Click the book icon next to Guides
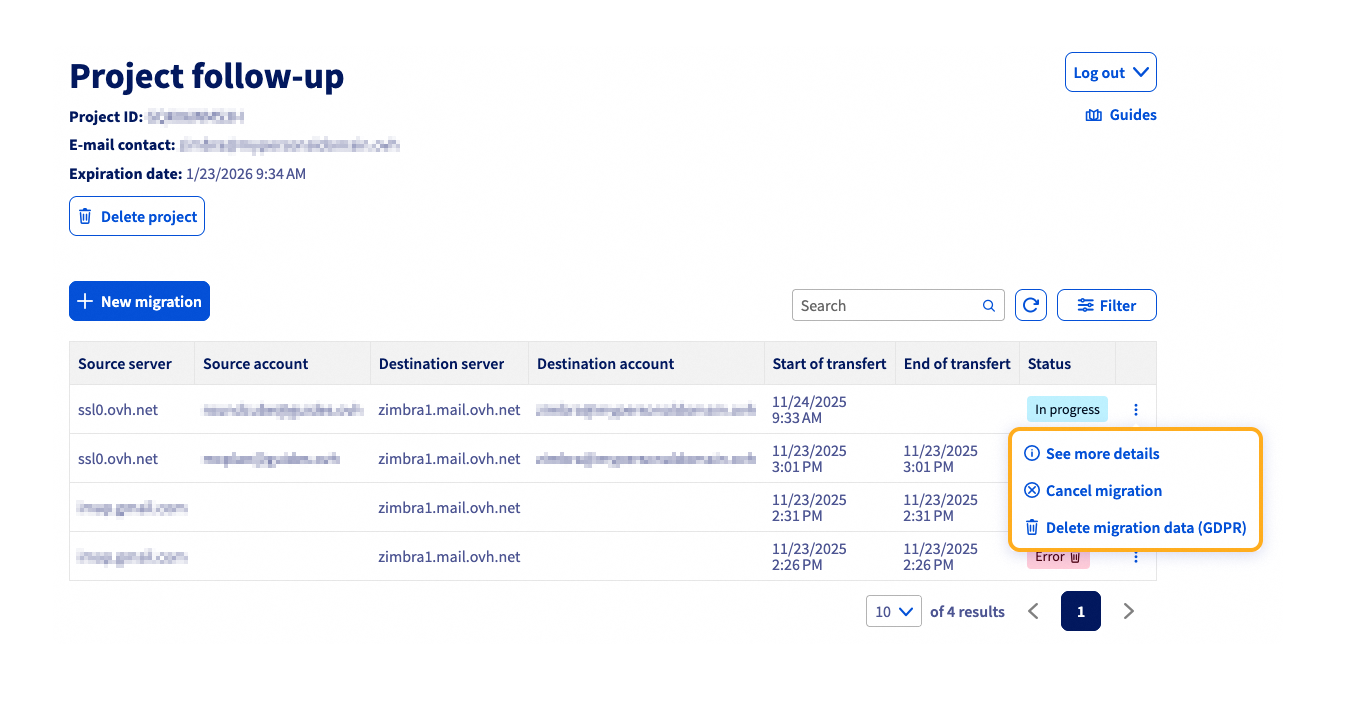This screenshot has height=716, width=1367. tap(1094, 116)
